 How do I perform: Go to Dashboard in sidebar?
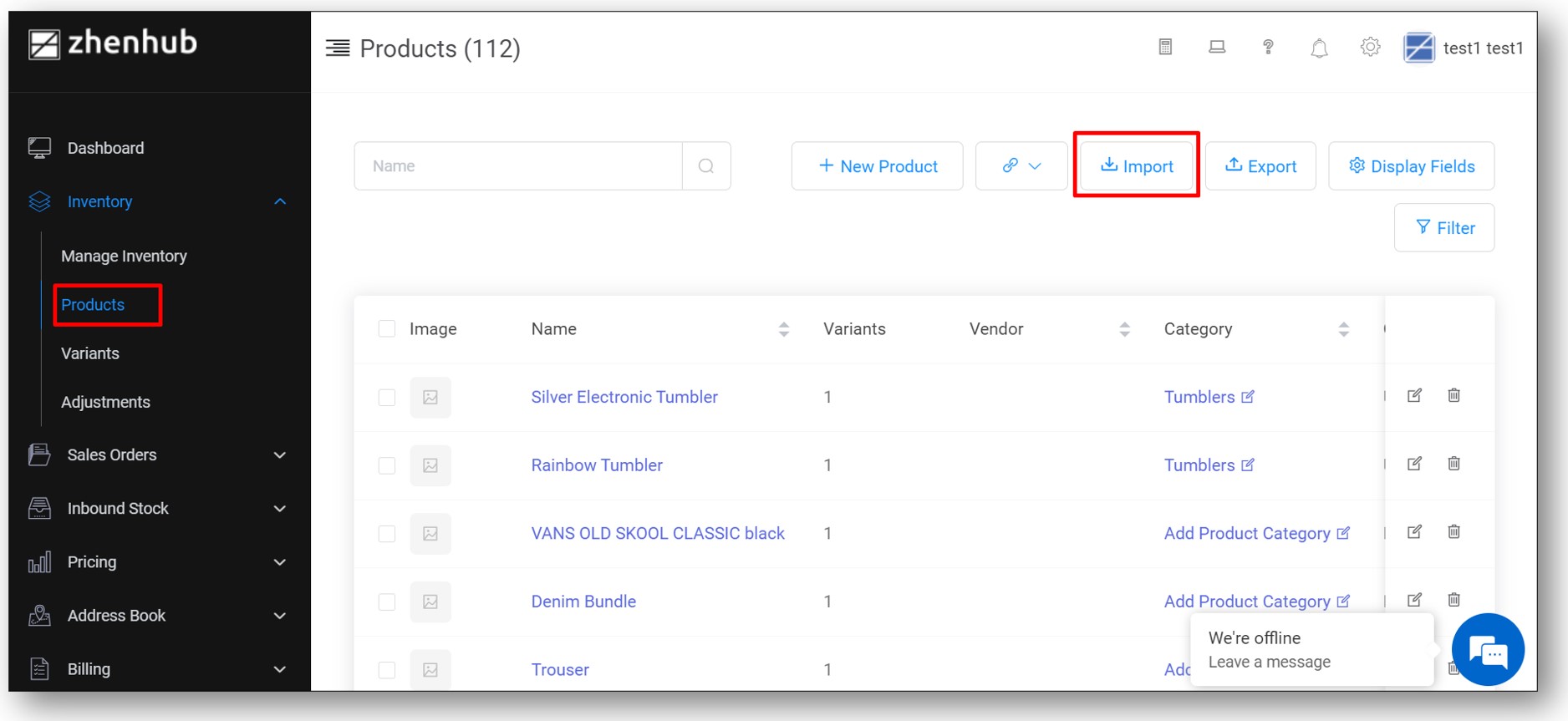pos(105,148)
